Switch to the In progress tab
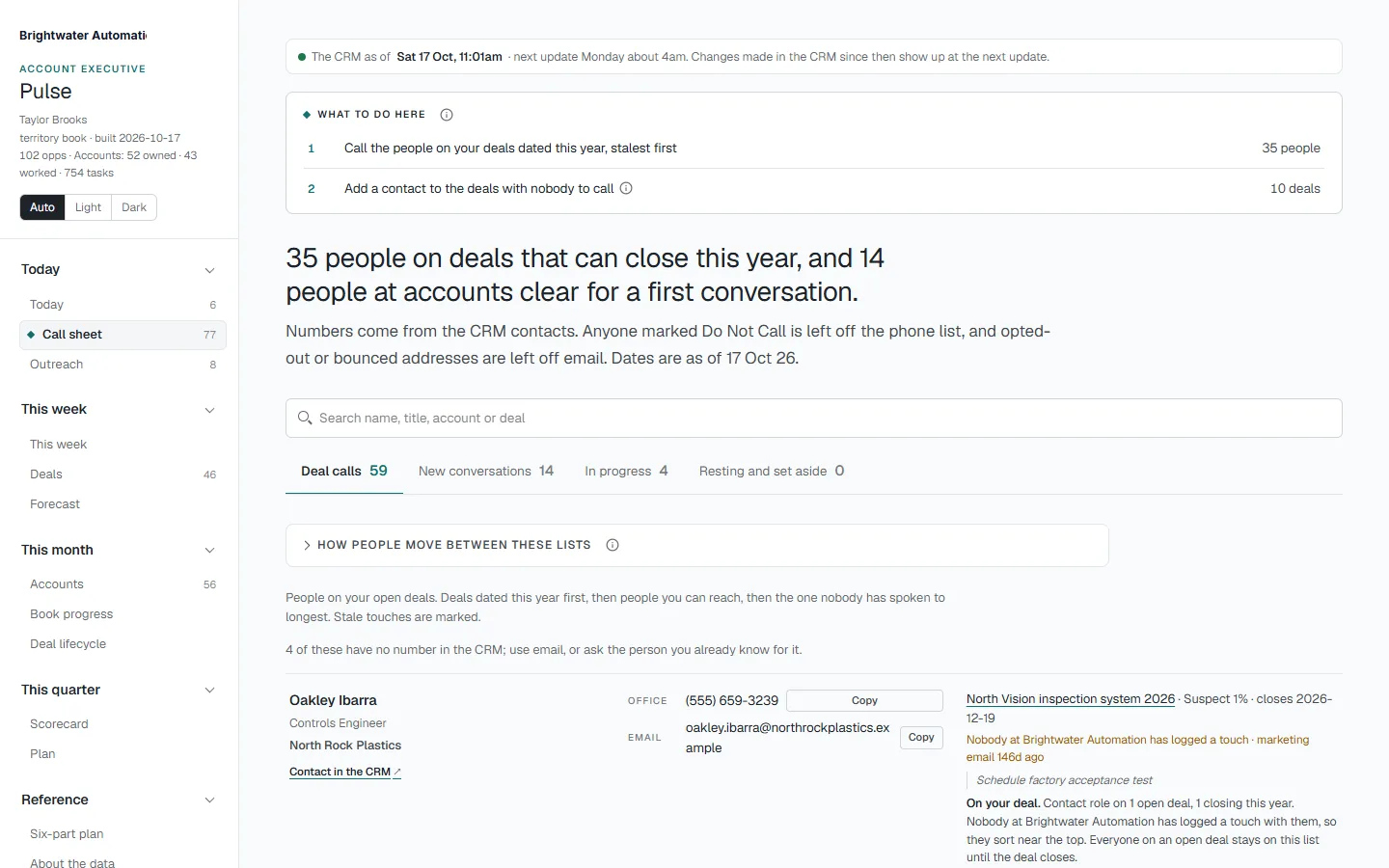Image resolution: width=1389 pixels, height=868 pixels. click(626, 471)
